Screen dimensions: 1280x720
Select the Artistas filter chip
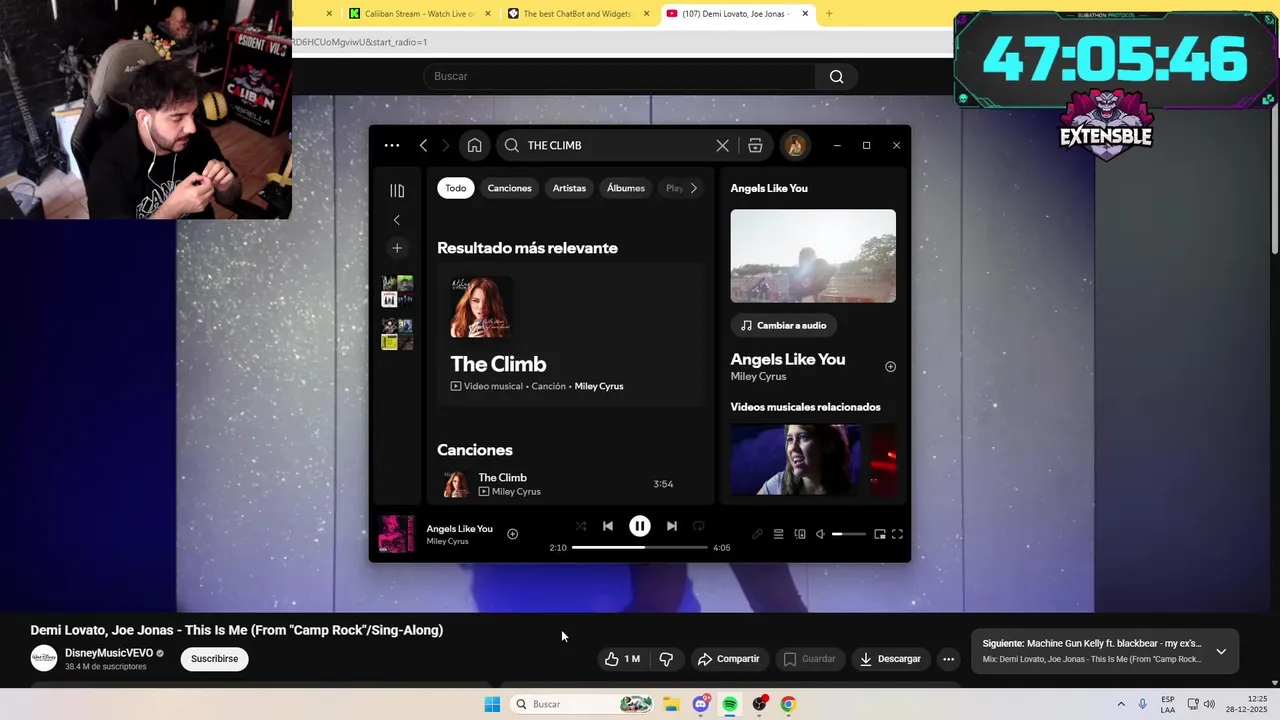pyautogui.click(x=569, y=188)
